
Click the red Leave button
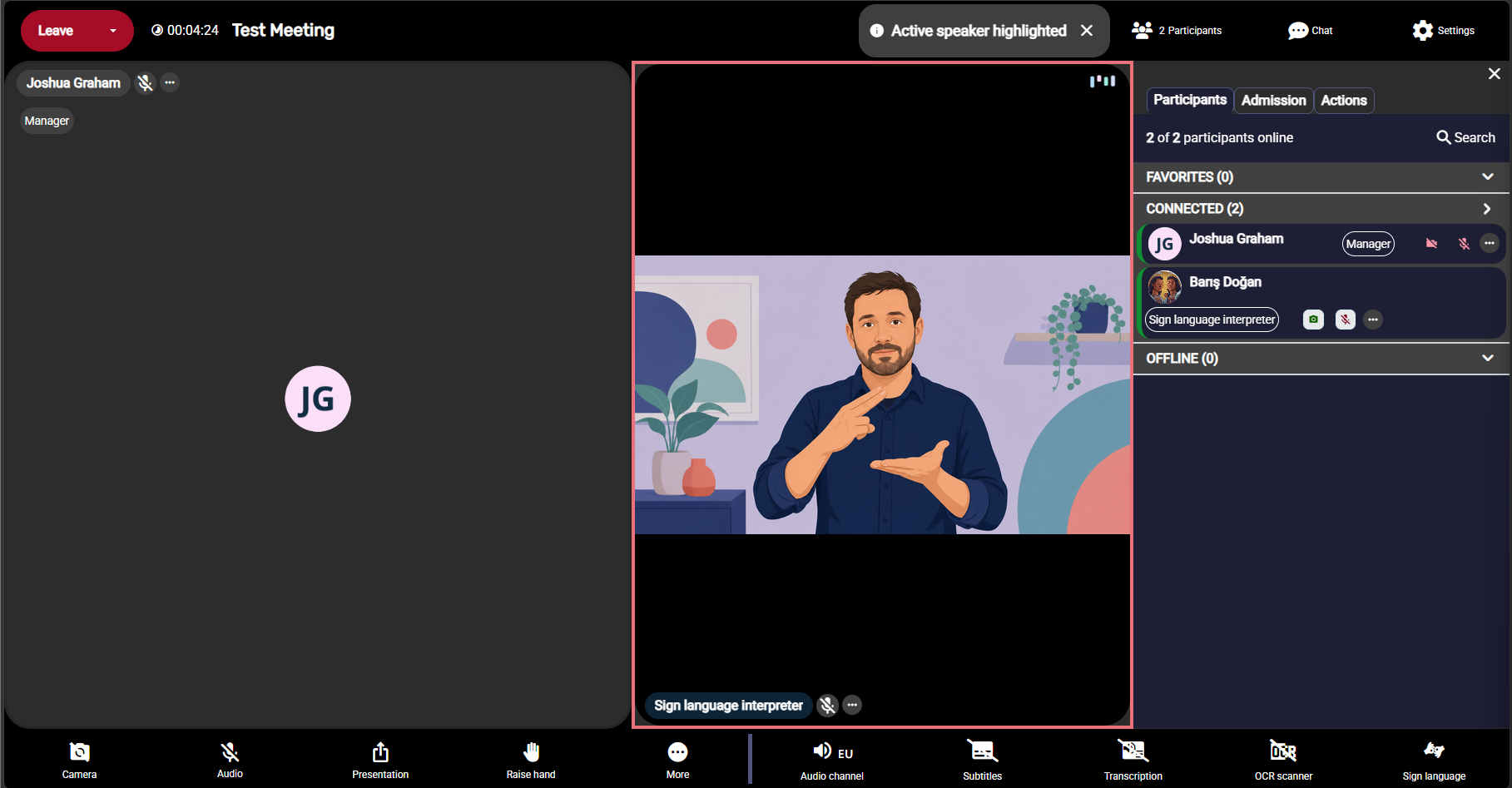pyautogui.click(x=56, y=31)
